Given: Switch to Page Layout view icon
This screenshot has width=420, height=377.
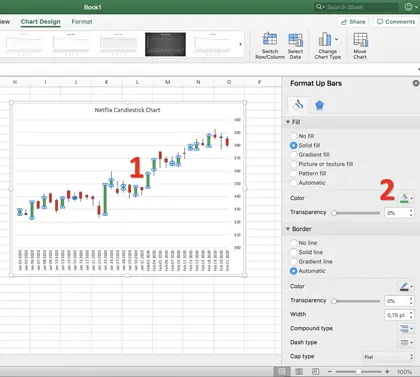Looking at the screenshot, I should coord(299,371).
